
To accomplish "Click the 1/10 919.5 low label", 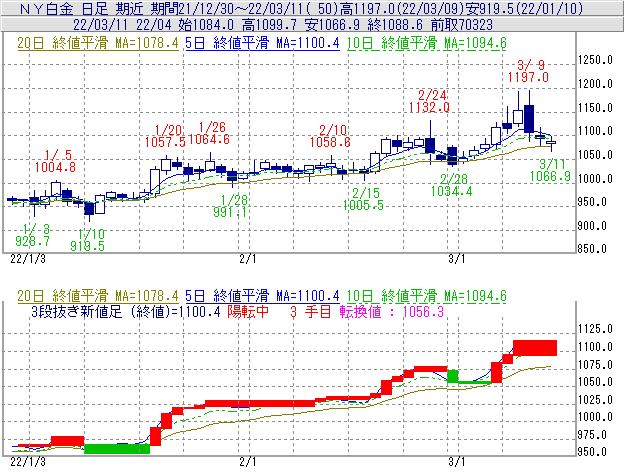I will 88,240.
